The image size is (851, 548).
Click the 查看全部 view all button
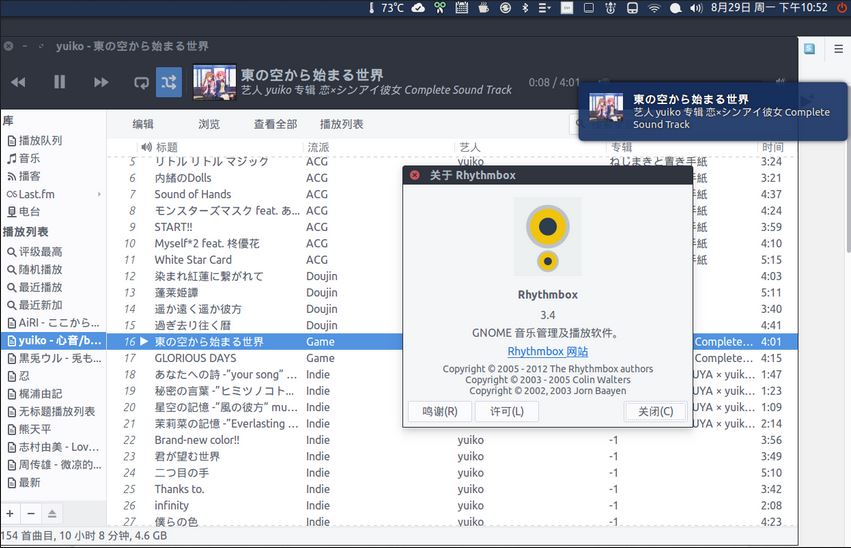pyautogui.click(x=275, y=124)
